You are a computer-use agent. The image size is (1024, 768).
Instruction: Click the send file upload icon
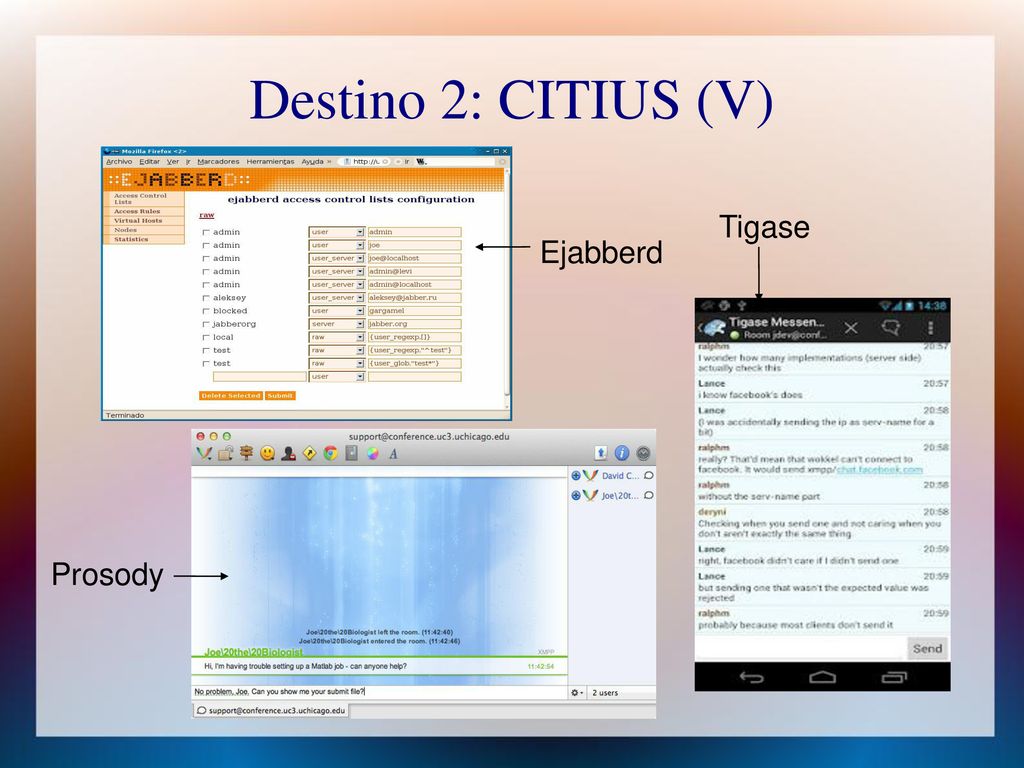[x=601, y=453]
